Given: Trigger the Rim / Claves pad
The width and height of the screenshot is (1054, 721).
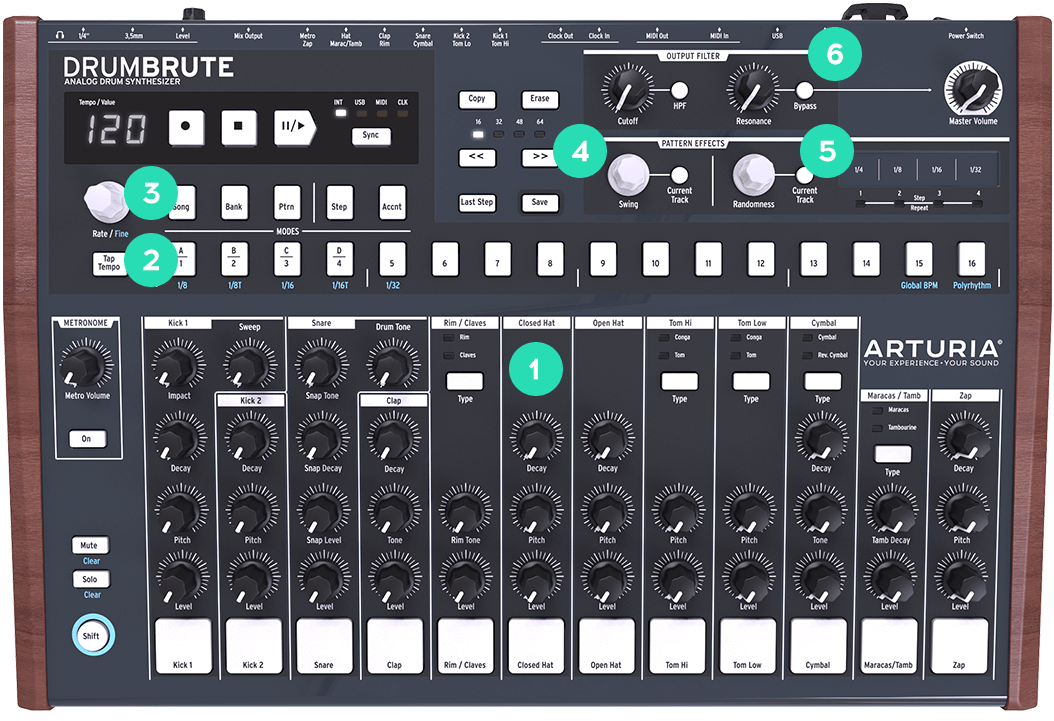Looking at the screenshot, I should point(465,646).
